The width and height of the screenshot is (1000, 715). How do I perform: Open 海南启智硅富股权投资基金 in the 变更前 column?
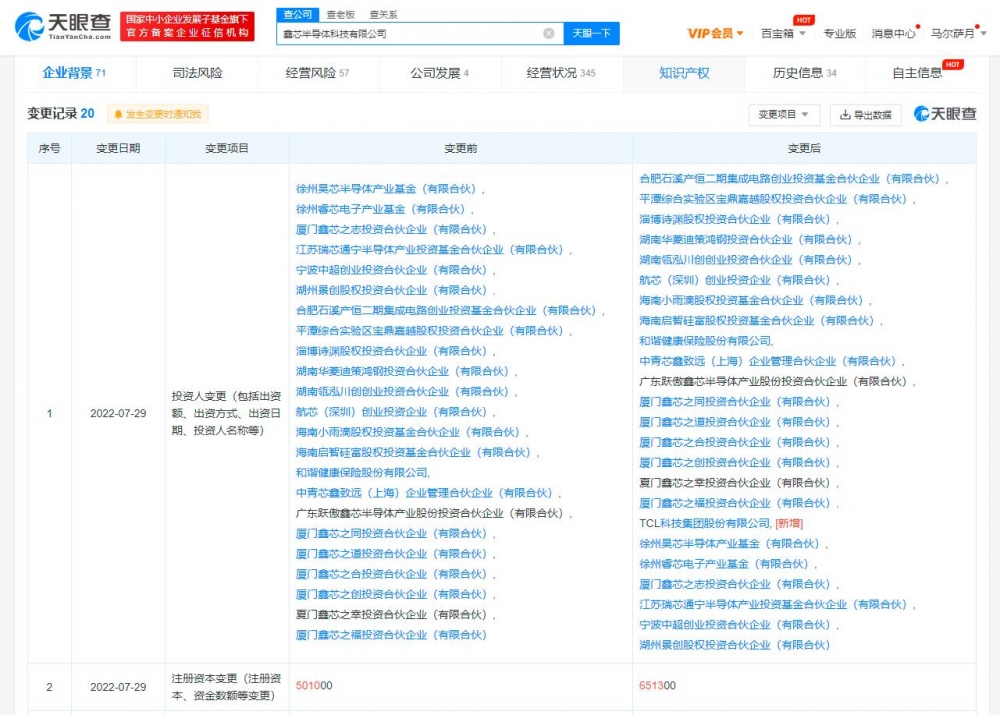(x=413, y=453)
